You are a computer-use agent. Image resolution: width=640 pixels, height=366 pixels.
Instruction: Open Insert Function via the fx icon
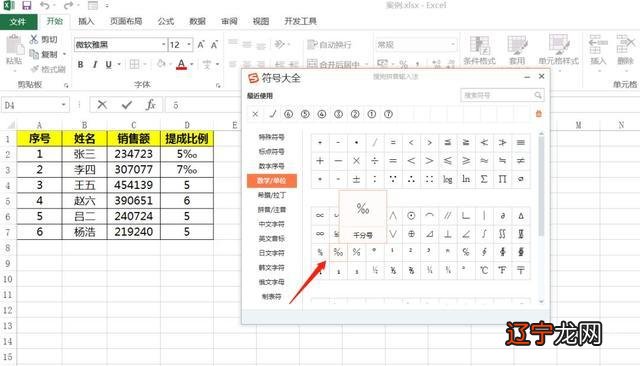pyautogui.click(x=151, y=105)
